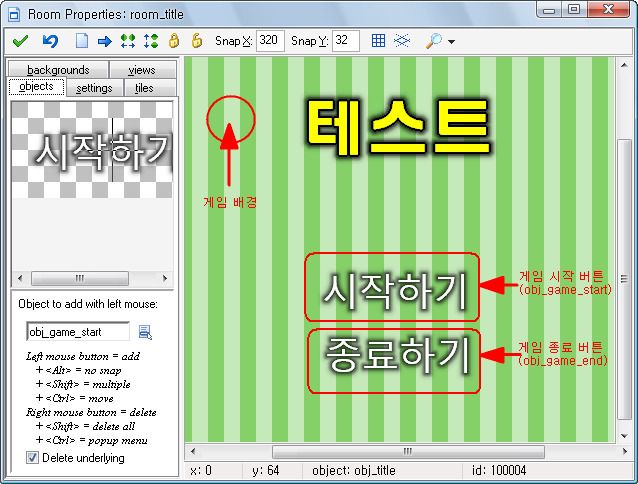Click 'Object to add with left mouse:' label
The height and width of the screenshot is (484, 638).
[x=87, y=304]
